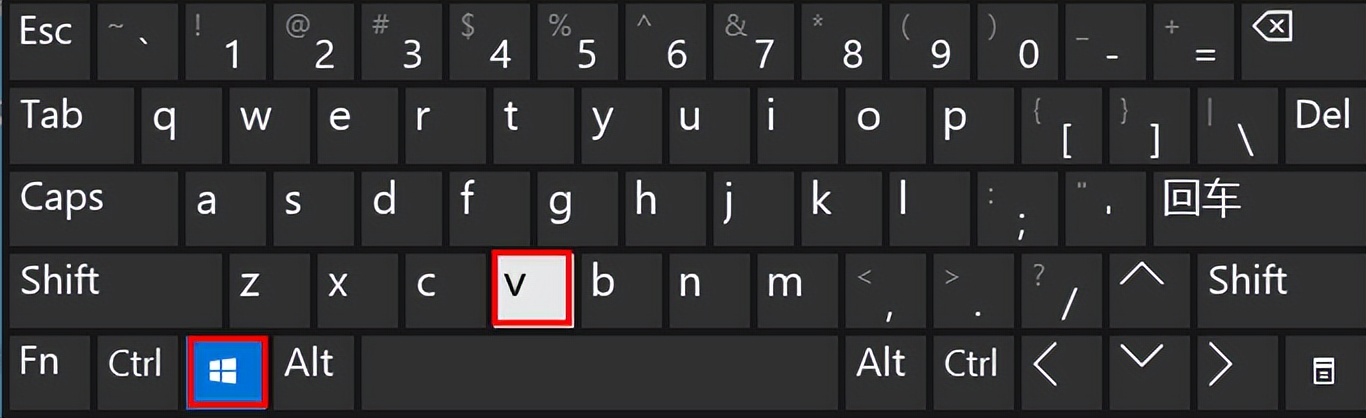Click the spacebar key
Screen dimensions: 1366x418
pyautogui.click(x=599, y=372)
